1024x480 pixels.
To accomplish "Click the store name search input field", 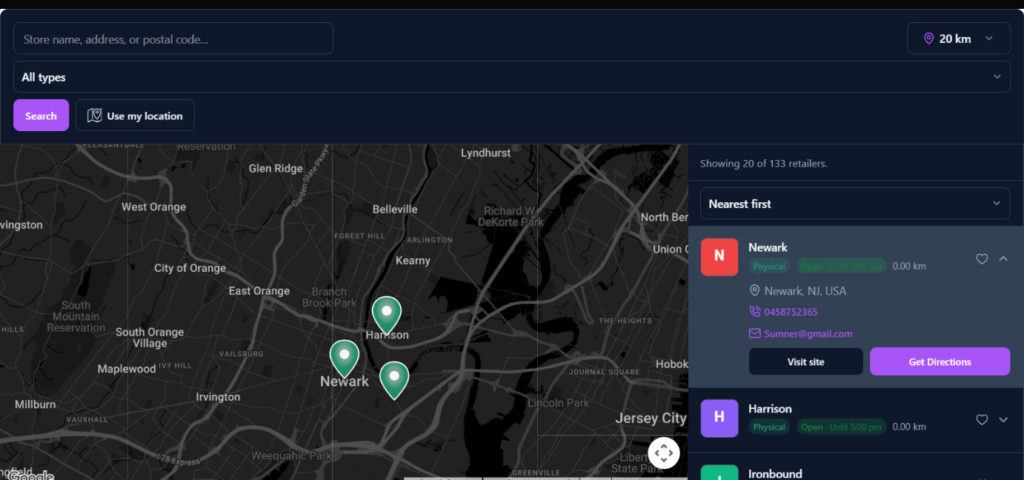I will 173,39.
